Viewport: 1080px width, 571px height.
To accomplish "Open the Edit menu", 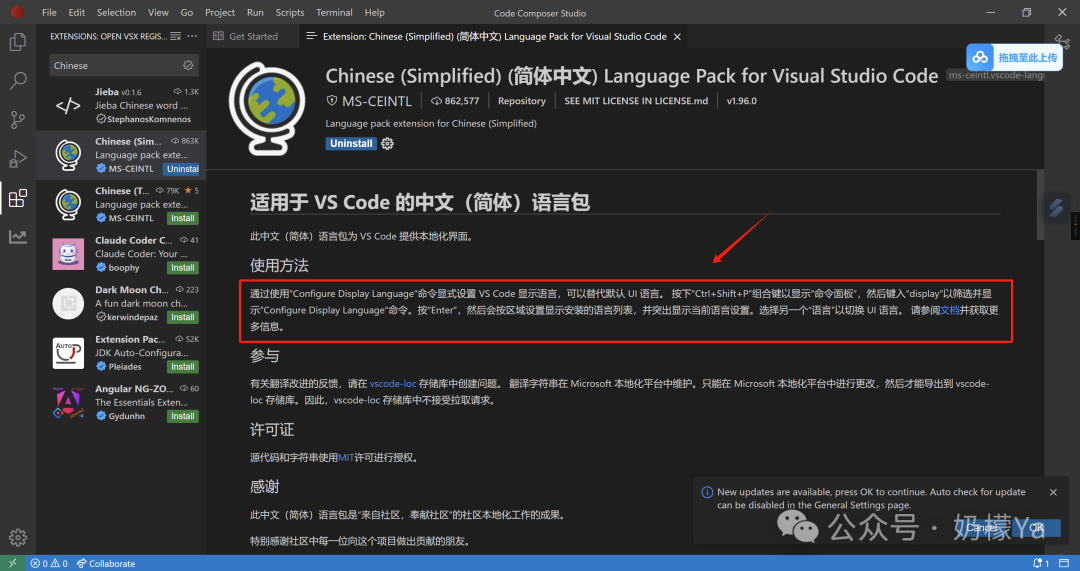I will (76, 12).
